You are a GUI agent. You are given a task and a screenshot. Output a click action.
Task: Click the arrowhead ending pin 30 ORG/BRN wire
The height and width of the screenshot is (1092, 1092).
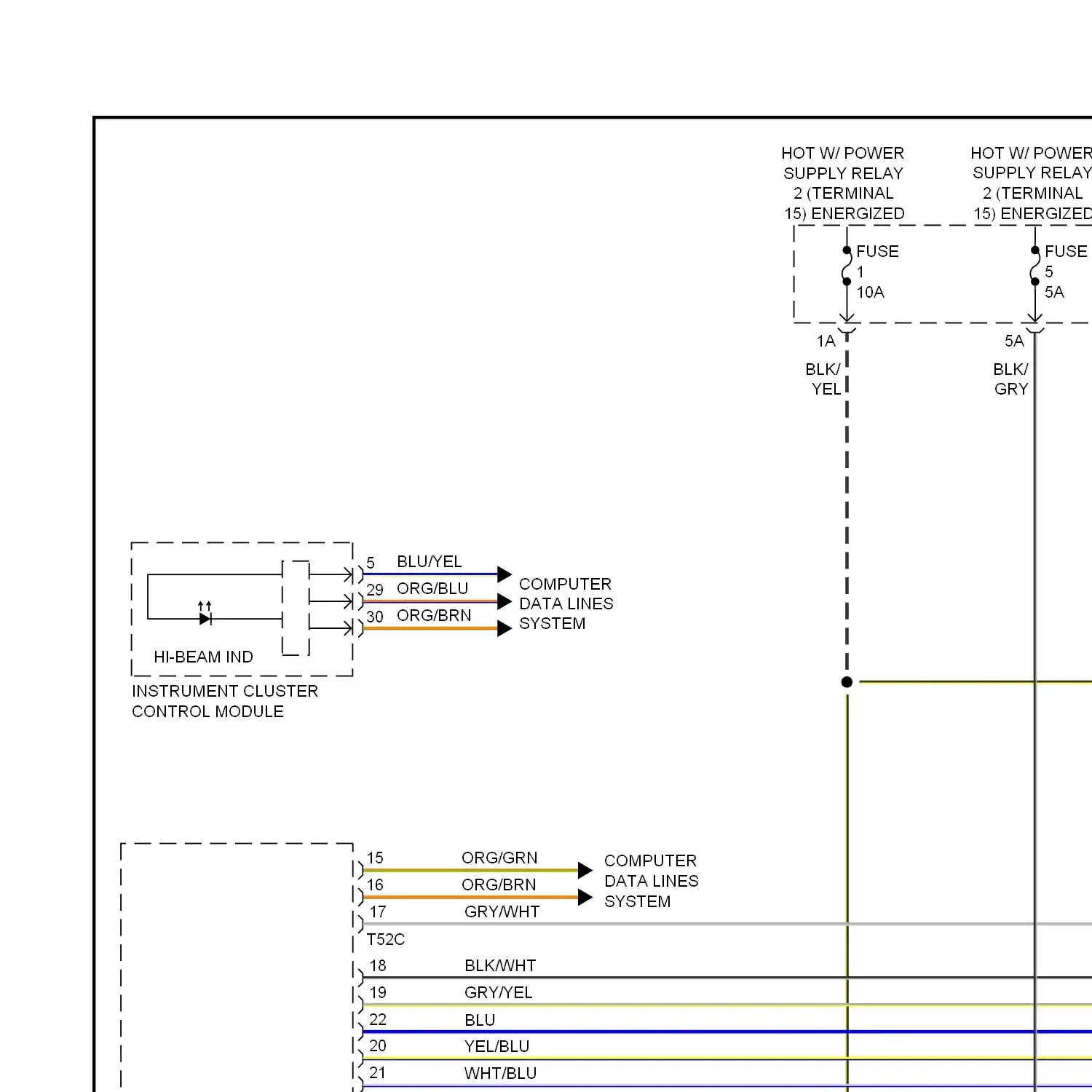(x=504, y=628)
